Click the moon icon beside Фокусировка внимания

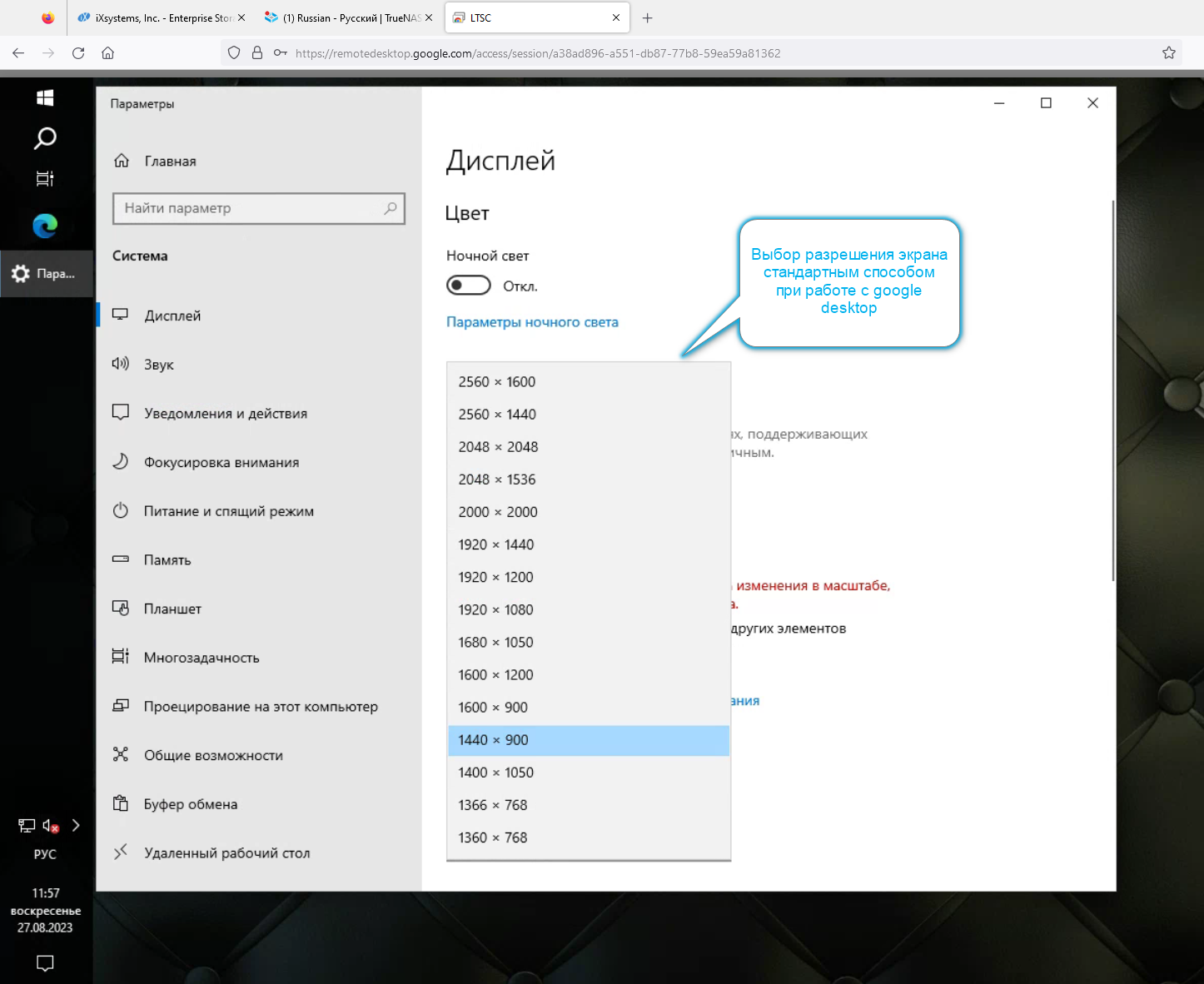click(x=121, y=461)
